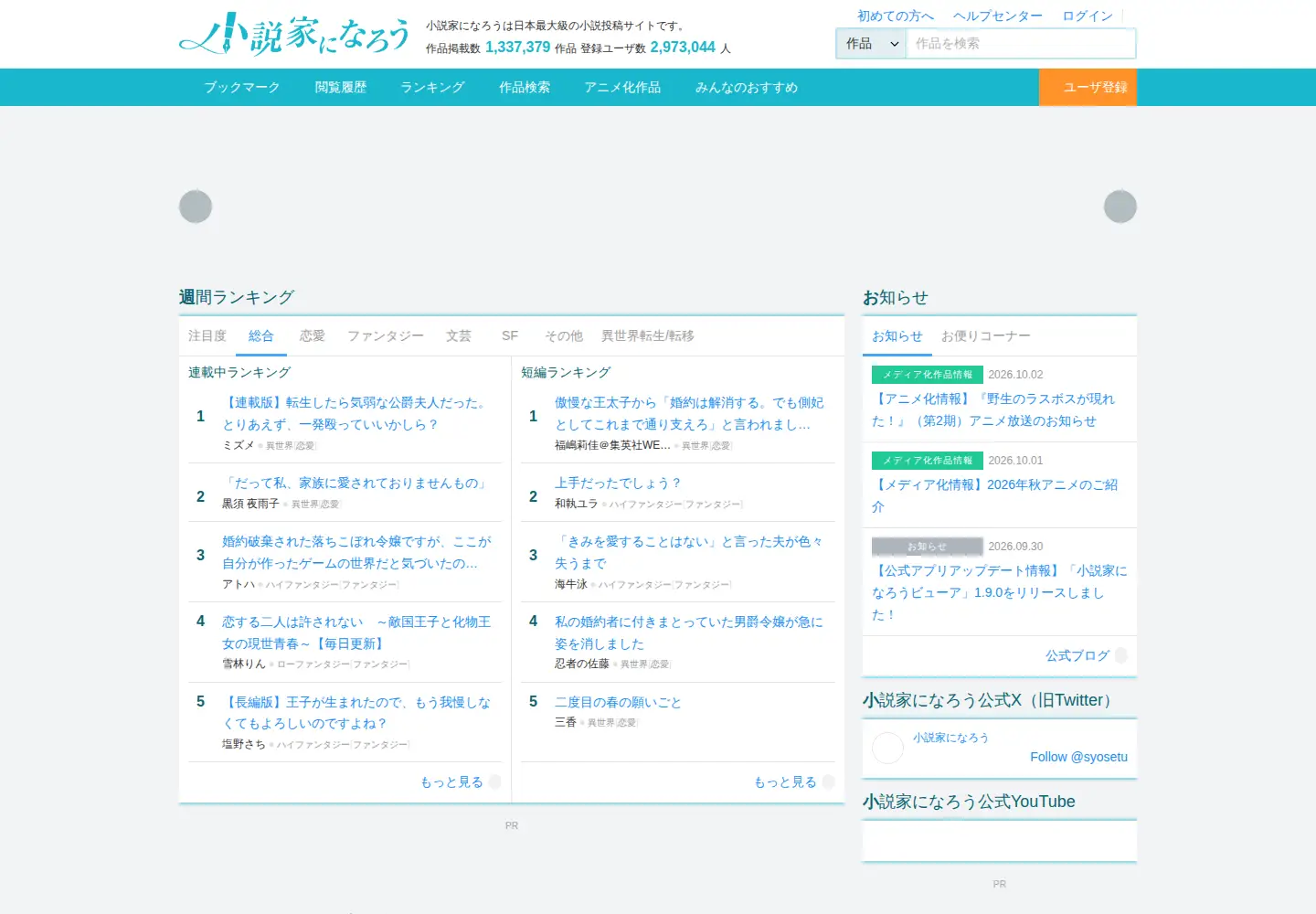
Task: Go to previous carousel slide with the left arrow
Action: (x=196, y=207)
